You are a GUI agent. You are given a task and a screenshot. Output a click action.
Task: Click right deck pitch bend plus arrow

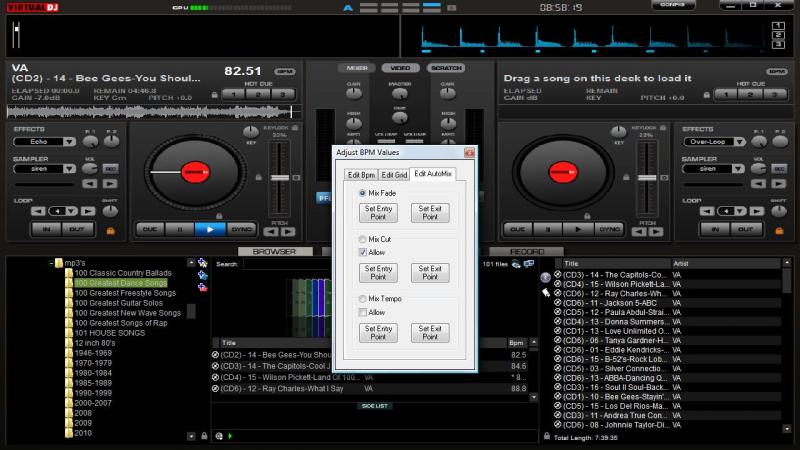pyautogui.click(x=656, y=232)
